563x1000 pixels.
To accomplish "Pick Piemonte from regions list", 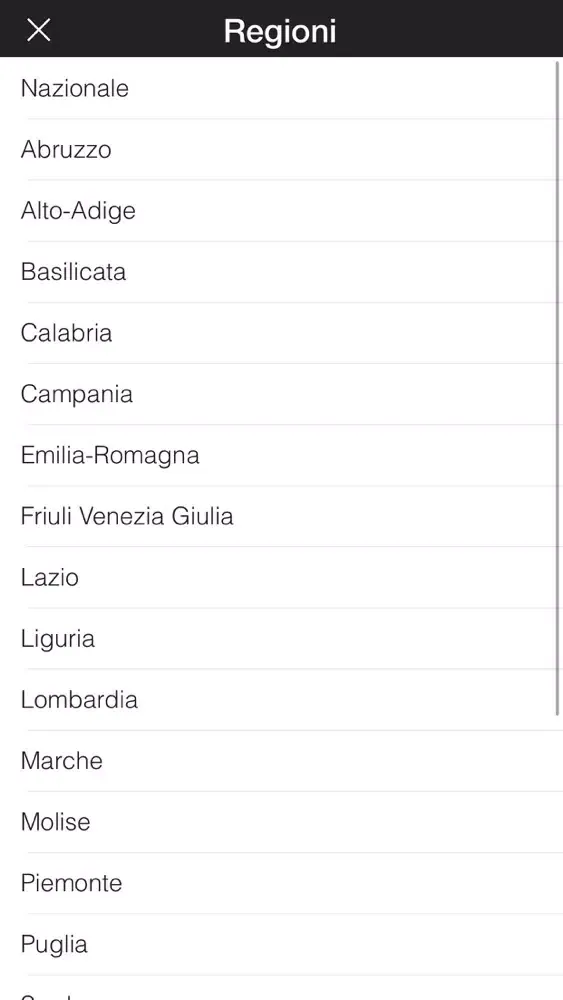I will point(281,883).
